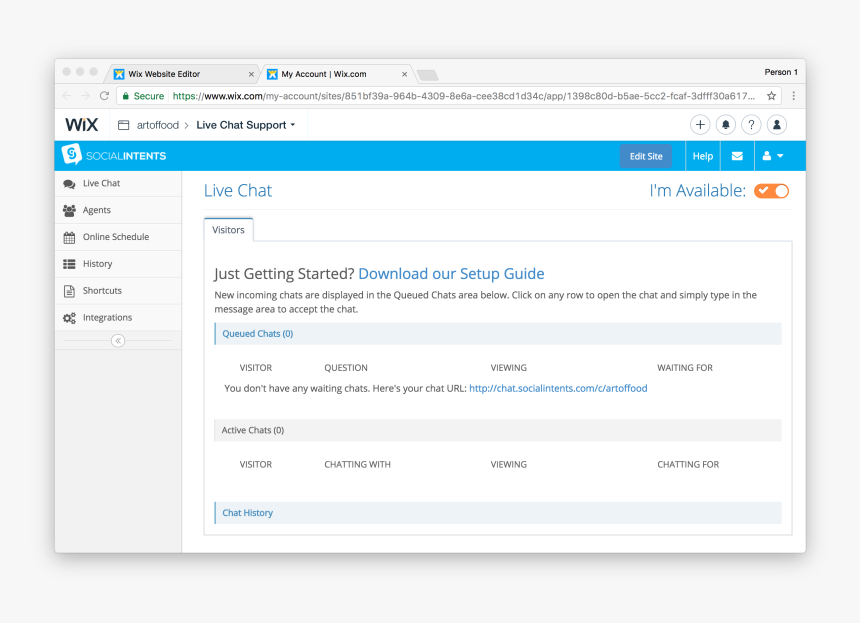
Task: Collapse the left sidebar with chevron button
Action: coord(118,341)
